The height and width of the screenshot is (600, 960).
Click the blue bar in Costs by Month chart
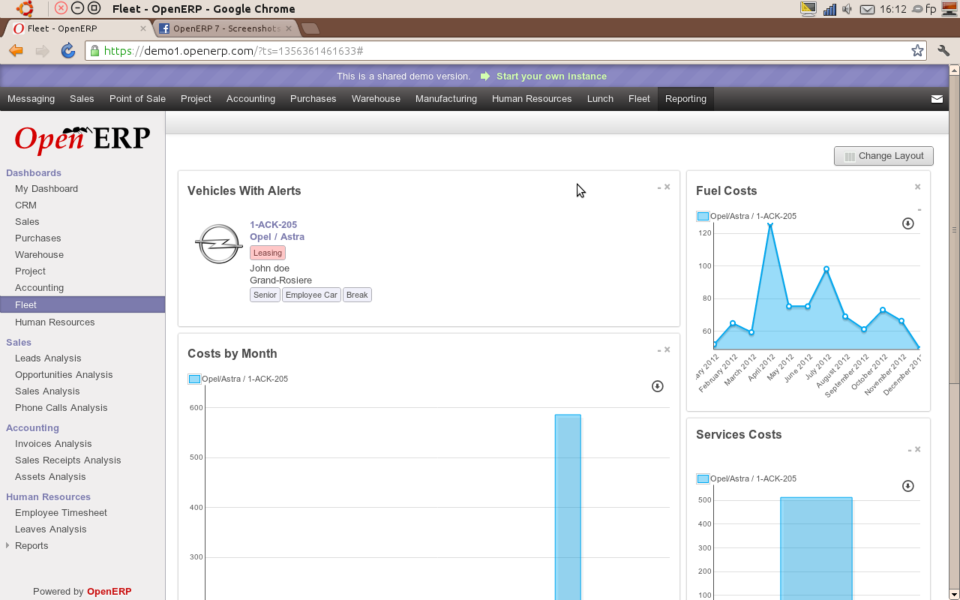pyautogui.click(x=568, y=507)
